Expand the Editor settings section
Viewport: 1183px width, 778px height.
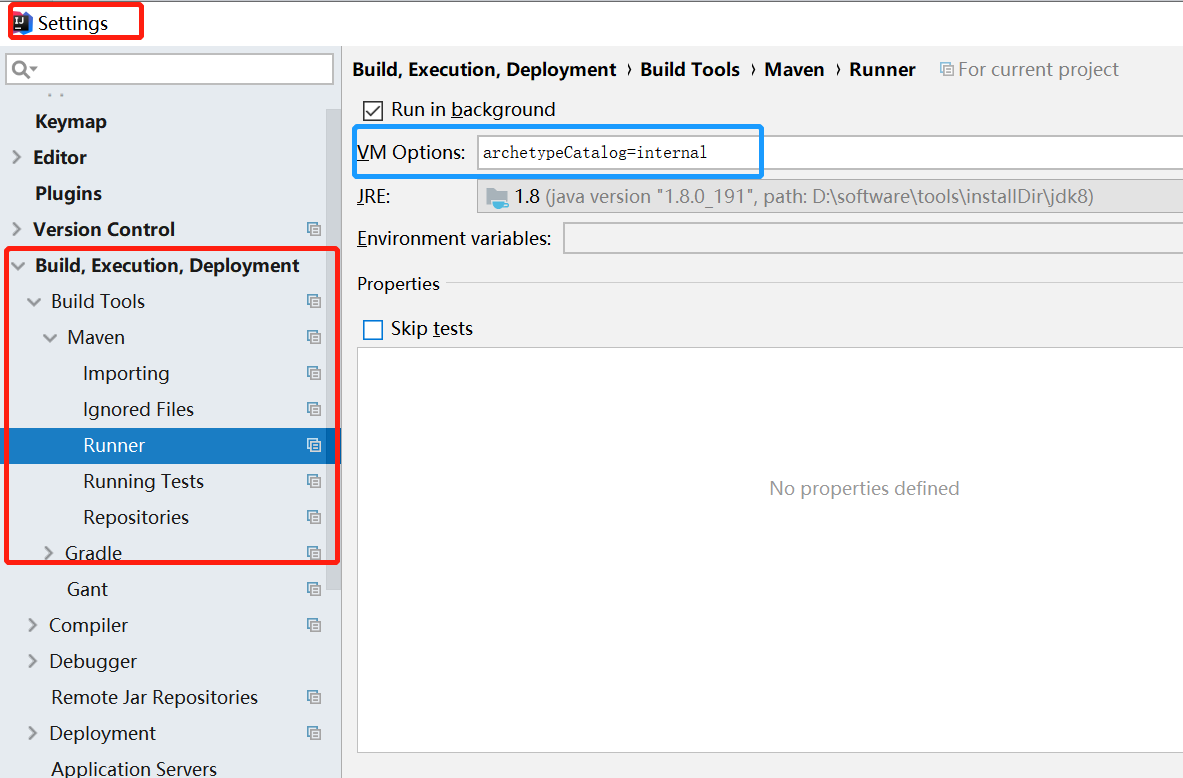17,157
